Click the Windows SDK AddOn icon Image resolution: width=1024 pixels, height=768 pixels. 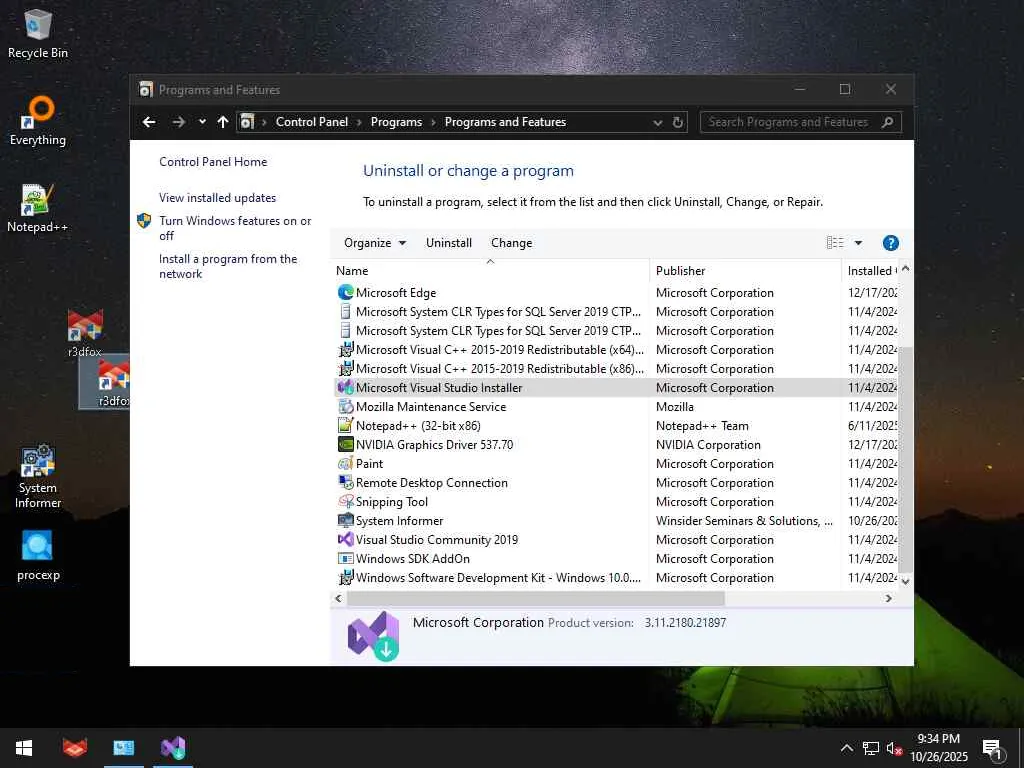345,558
